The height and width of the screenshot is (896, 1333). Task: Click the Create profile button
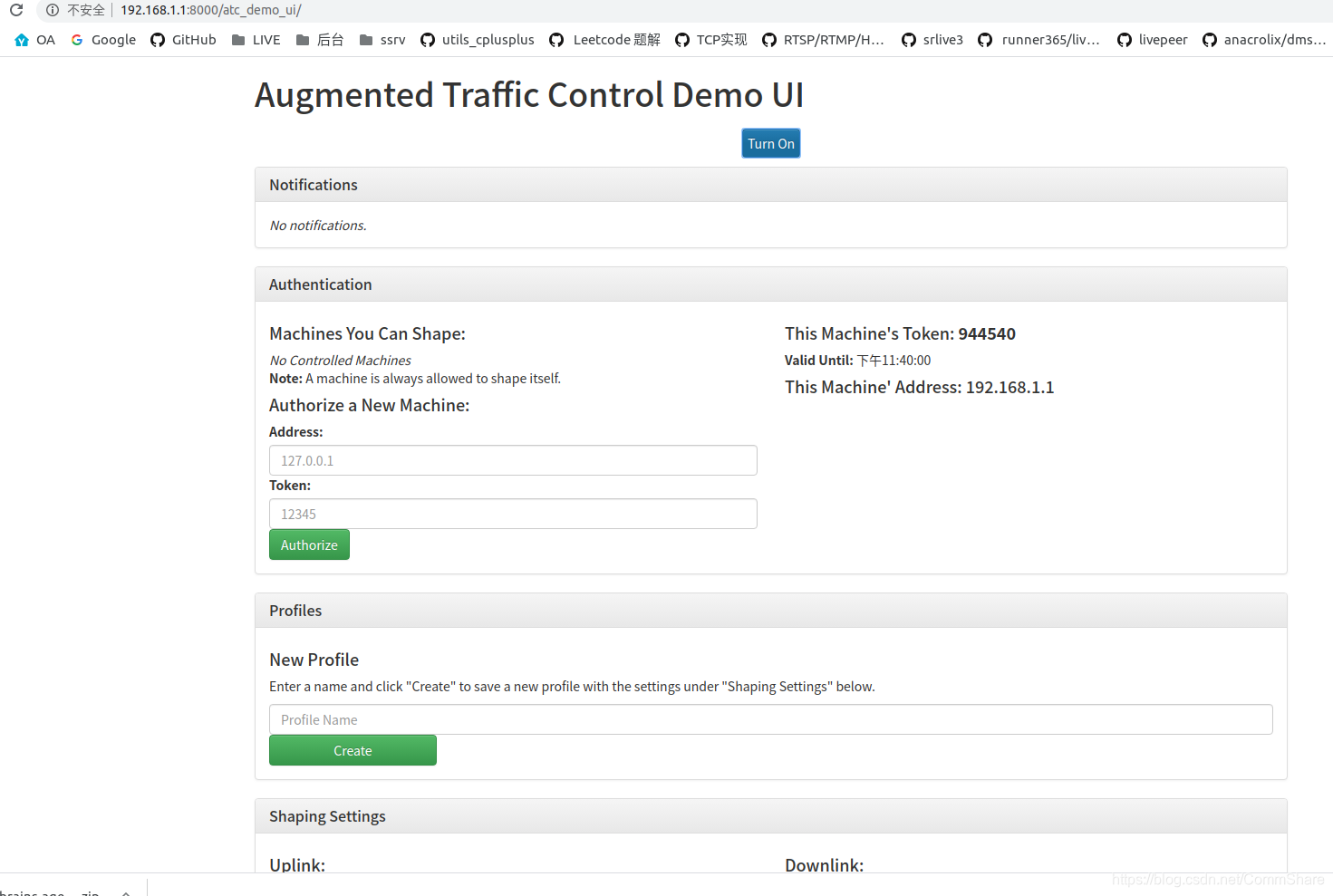[x=353, y=750]
